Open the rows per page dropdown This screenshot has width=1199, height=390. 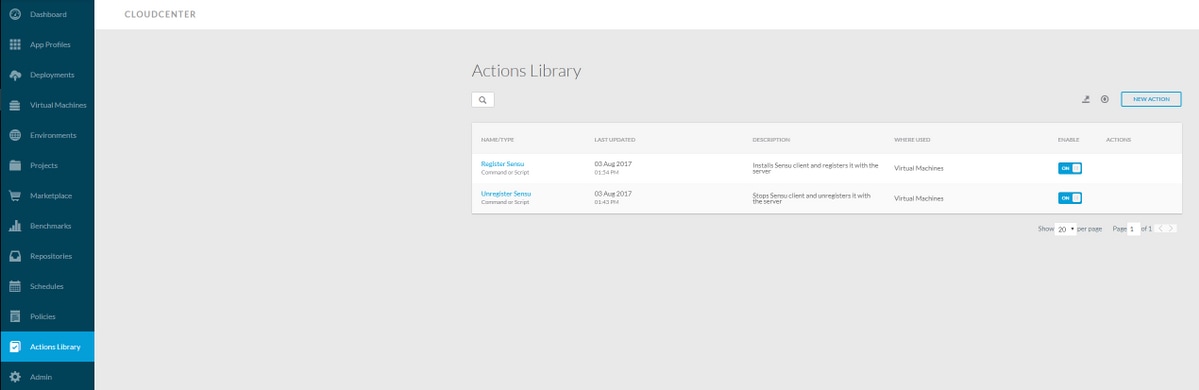(x=1065, y=229)
